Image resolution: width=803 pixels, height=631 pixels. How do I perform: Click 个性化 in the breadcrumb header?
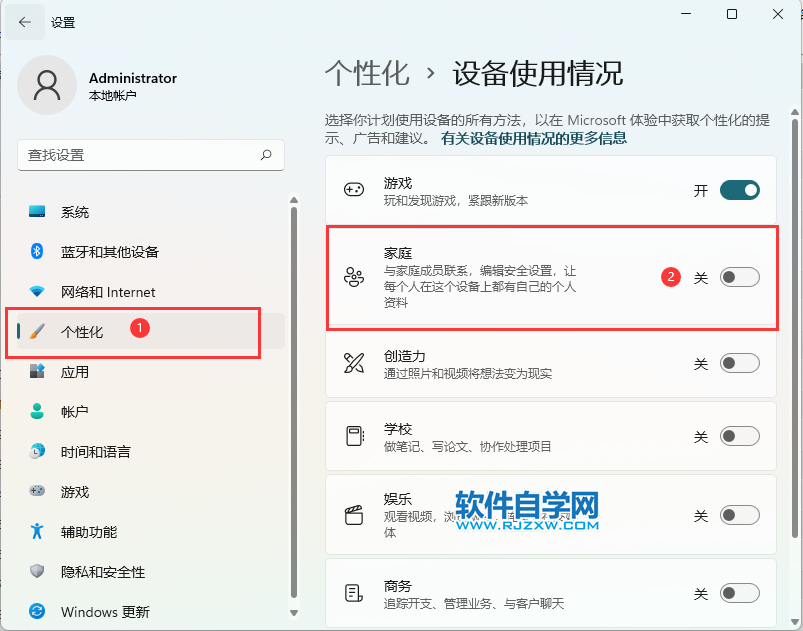coord(367,73)
